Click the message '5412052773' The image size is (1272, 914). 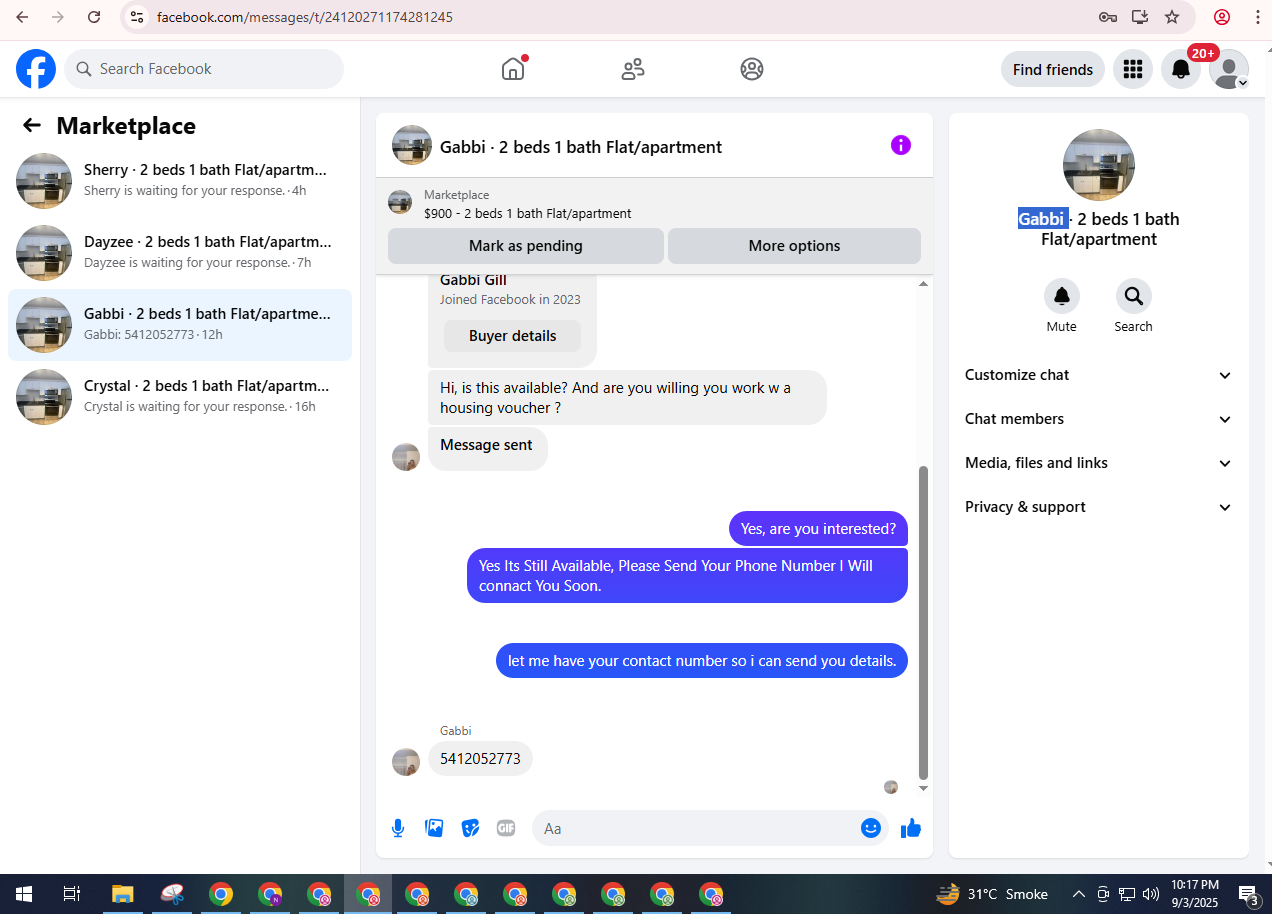(x=480, y=759)
